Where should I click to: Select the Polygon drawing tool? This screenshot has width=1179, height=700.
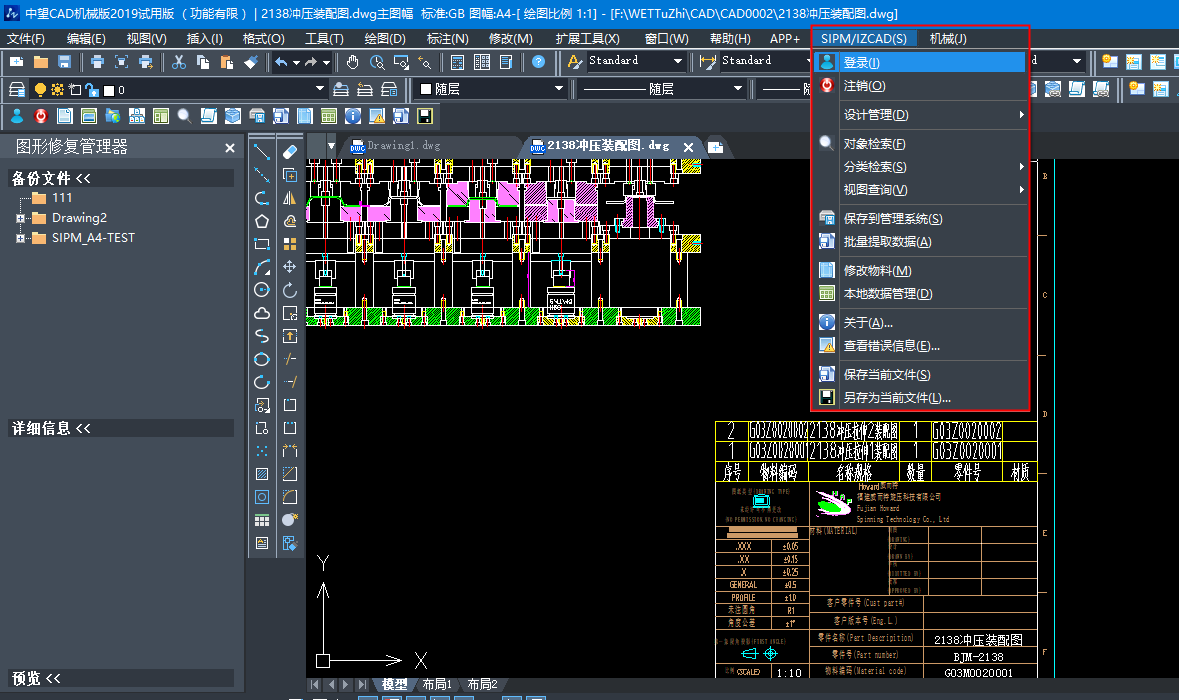262,221
